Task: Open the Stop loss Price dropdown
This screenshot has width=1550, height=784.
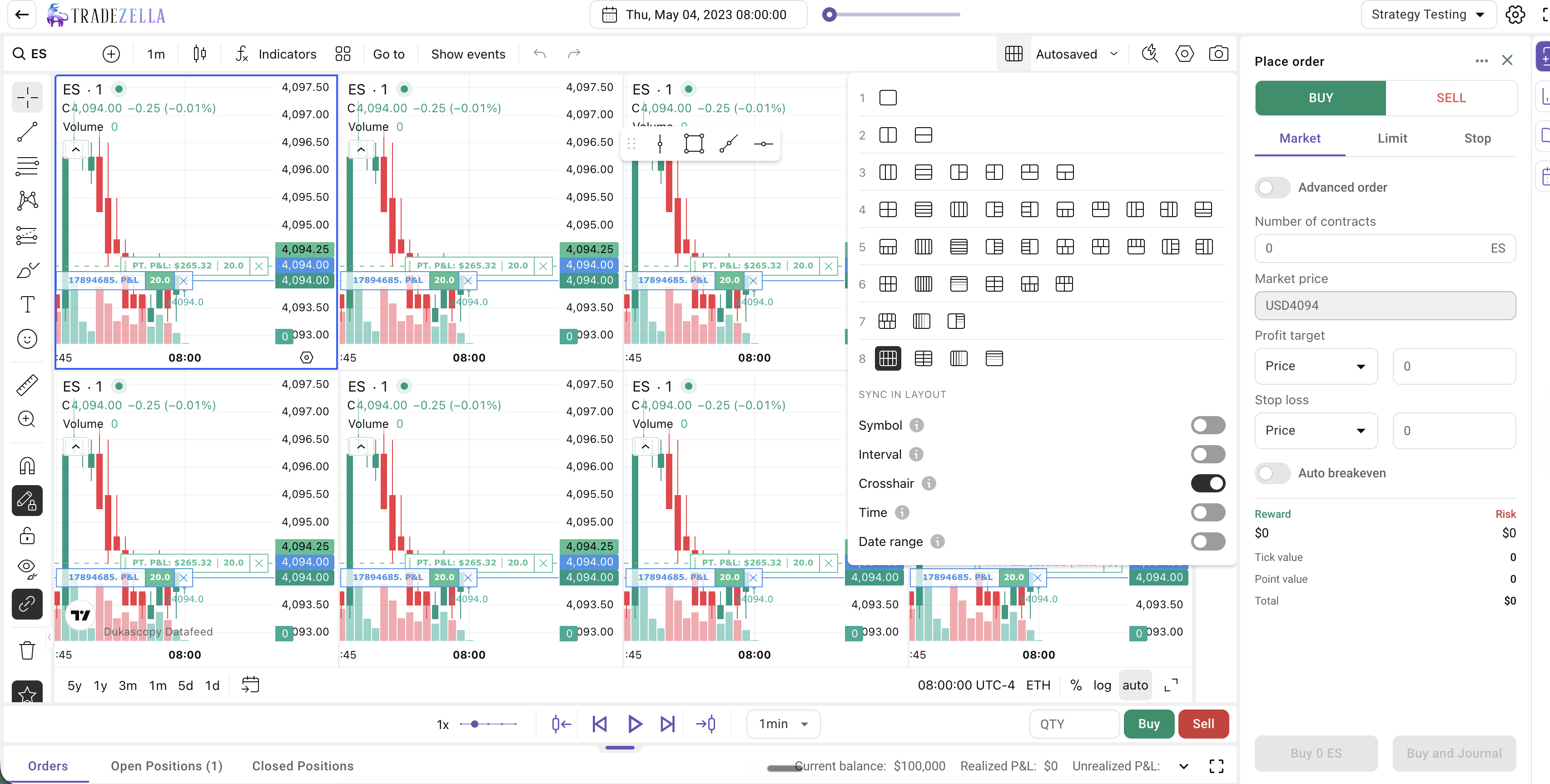Action: pos(1316,431)
